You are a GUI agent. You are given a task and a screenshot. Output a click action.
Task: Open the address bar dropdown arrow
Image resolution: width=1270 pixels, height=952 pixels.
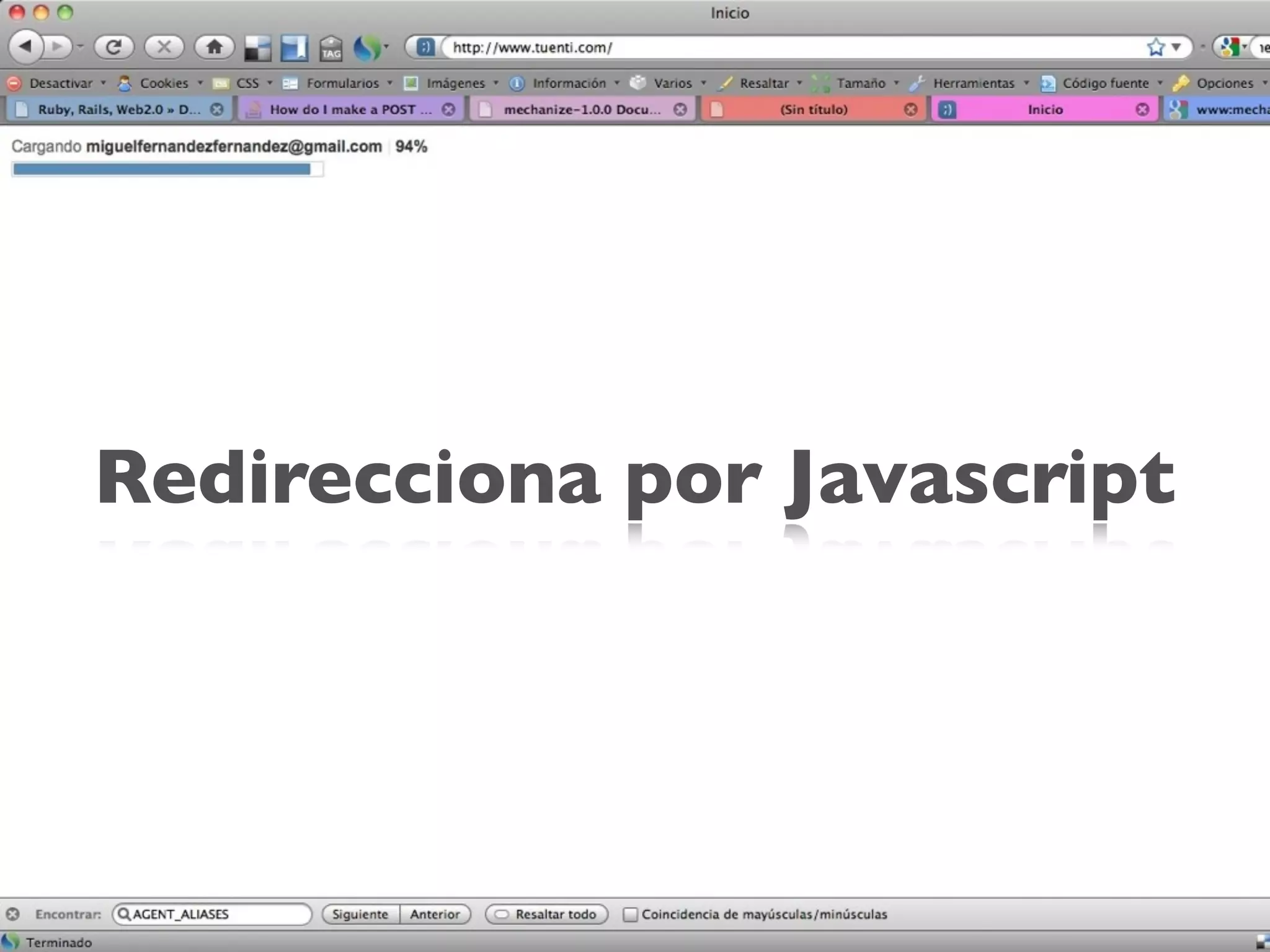click(1176, 47)
